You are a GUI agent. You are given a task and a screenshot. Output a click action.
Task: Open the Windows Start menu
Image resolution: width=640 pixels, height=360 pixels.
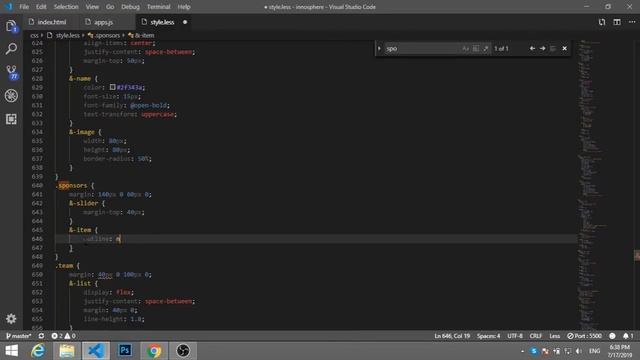point(11,351)
